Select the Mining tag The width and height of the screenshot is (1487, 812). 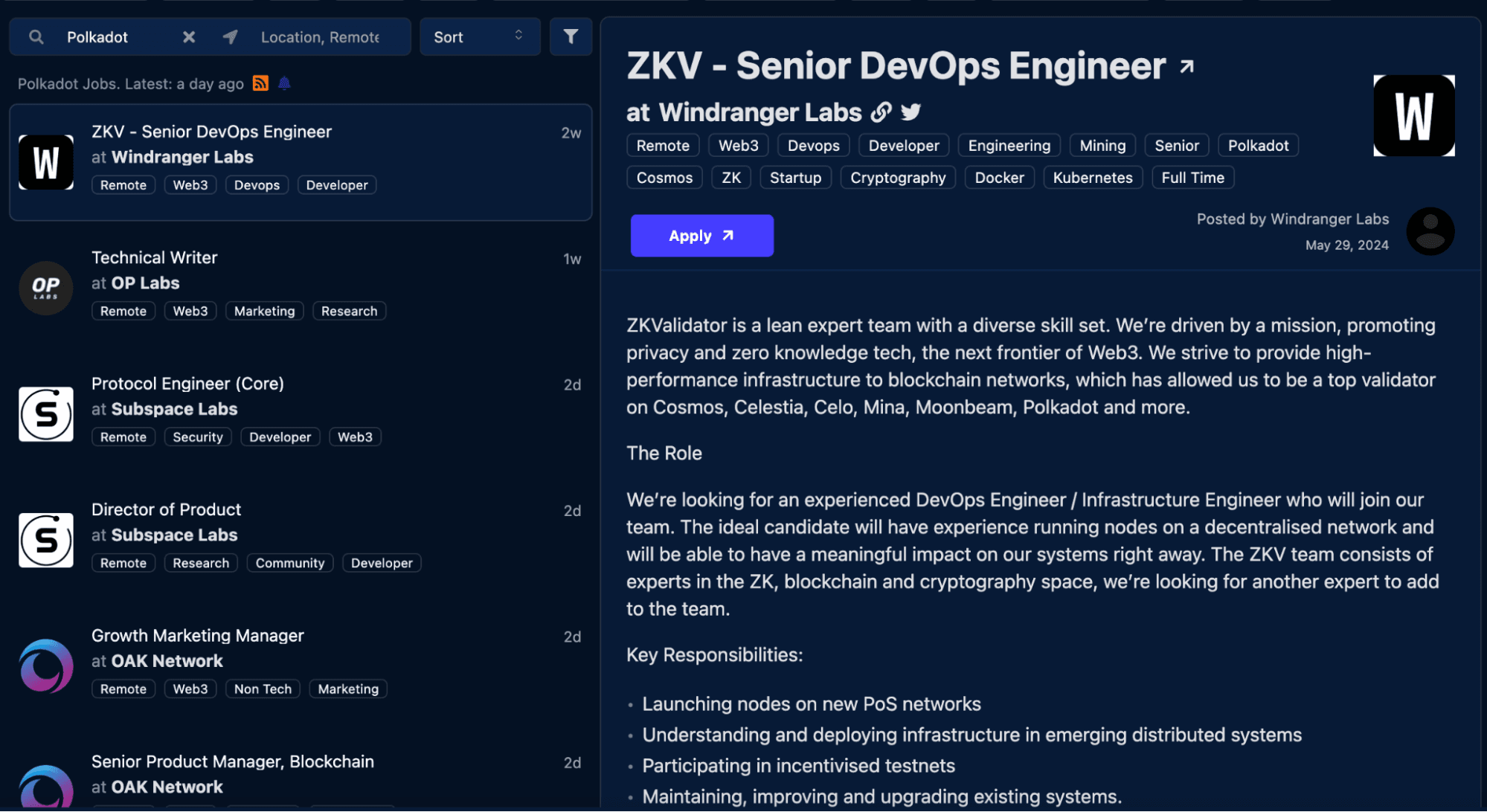point(1102,146)
